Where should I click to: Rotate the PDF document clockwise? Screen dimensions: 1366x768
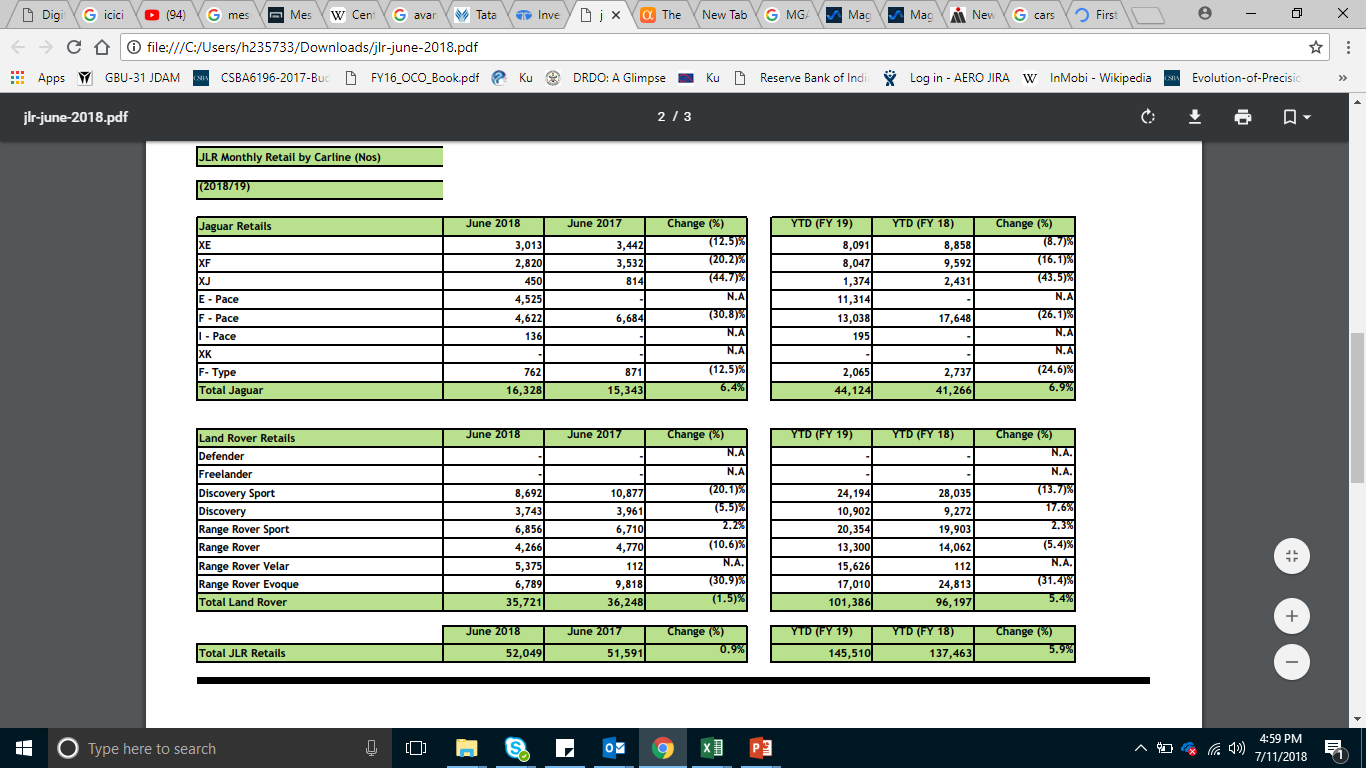point(1147,117)
